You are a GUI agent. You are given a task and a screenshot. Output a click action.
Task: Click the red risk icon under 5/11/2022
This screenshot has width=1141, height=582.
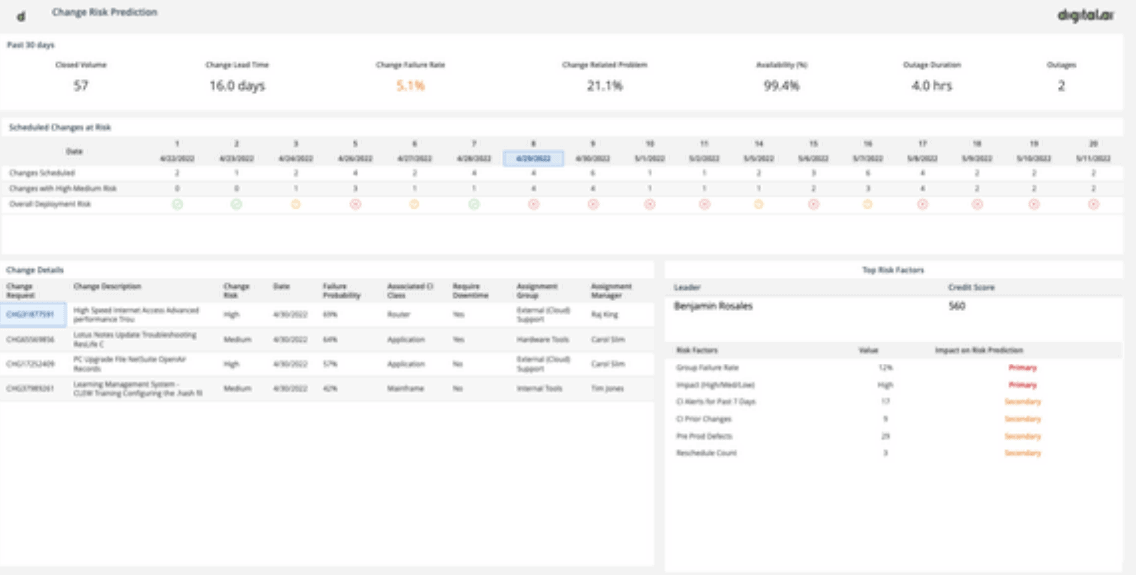tap(1093, 204)
